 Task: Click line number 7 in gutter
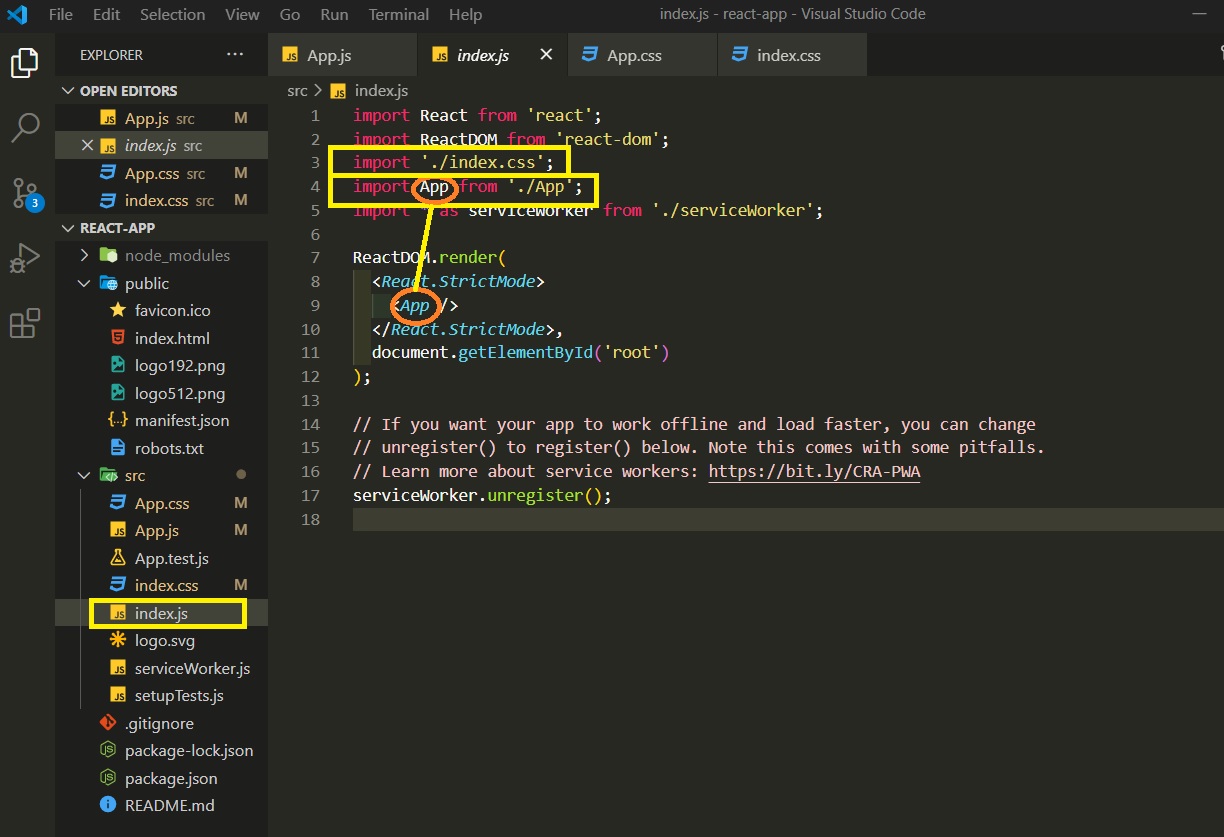(x=315, y=258)
